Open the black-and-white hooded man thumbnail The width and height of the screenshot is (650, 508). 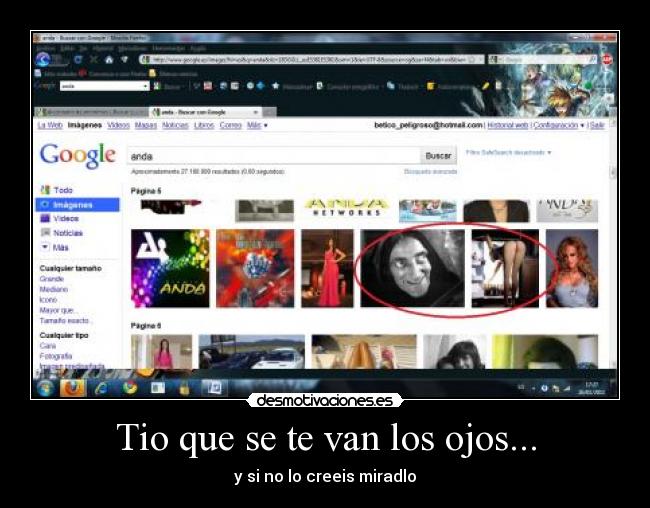[x=412, y=268]
